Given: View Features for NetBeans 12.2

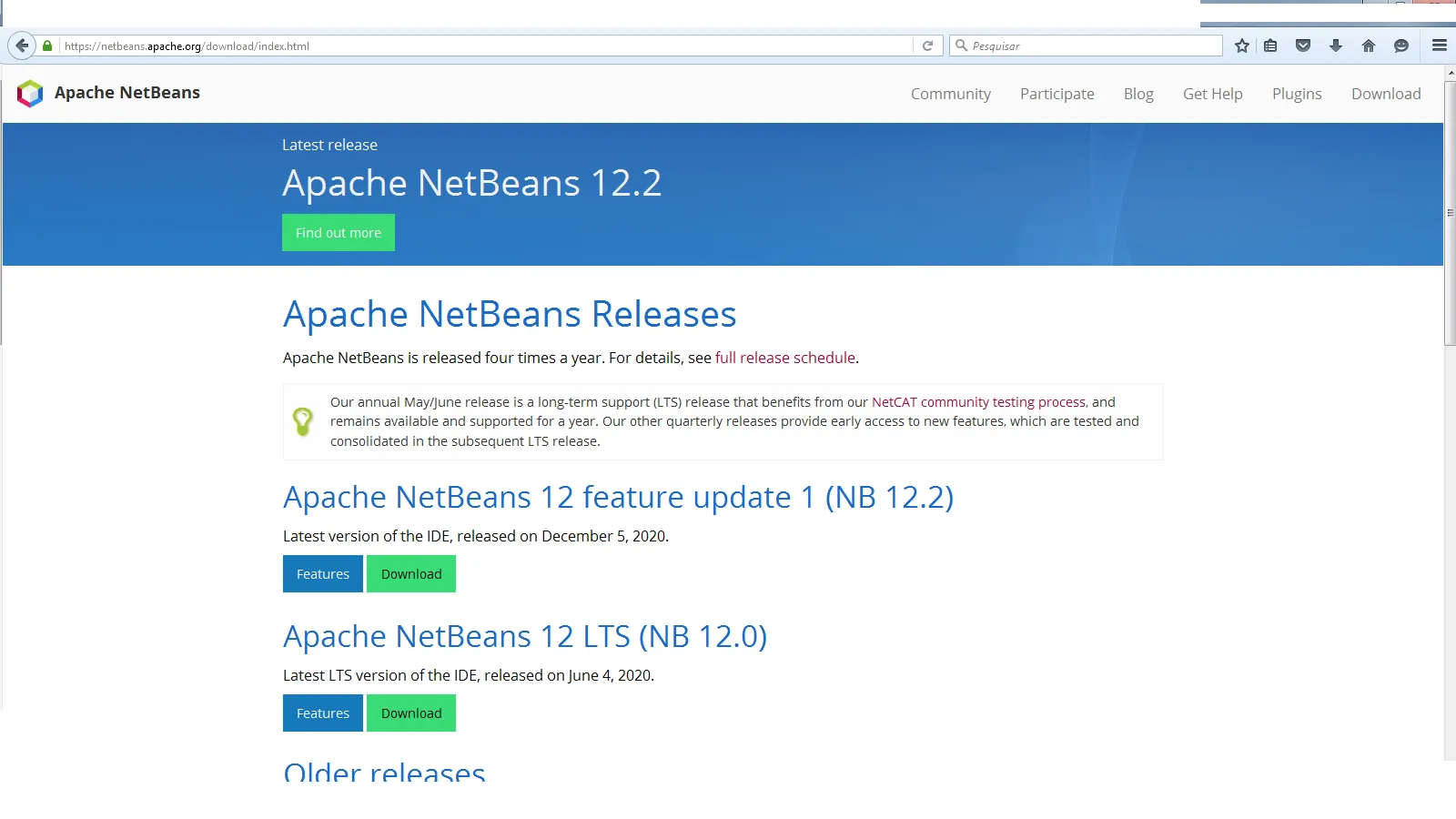Looking at the screenshot, I should coord(323,574).
